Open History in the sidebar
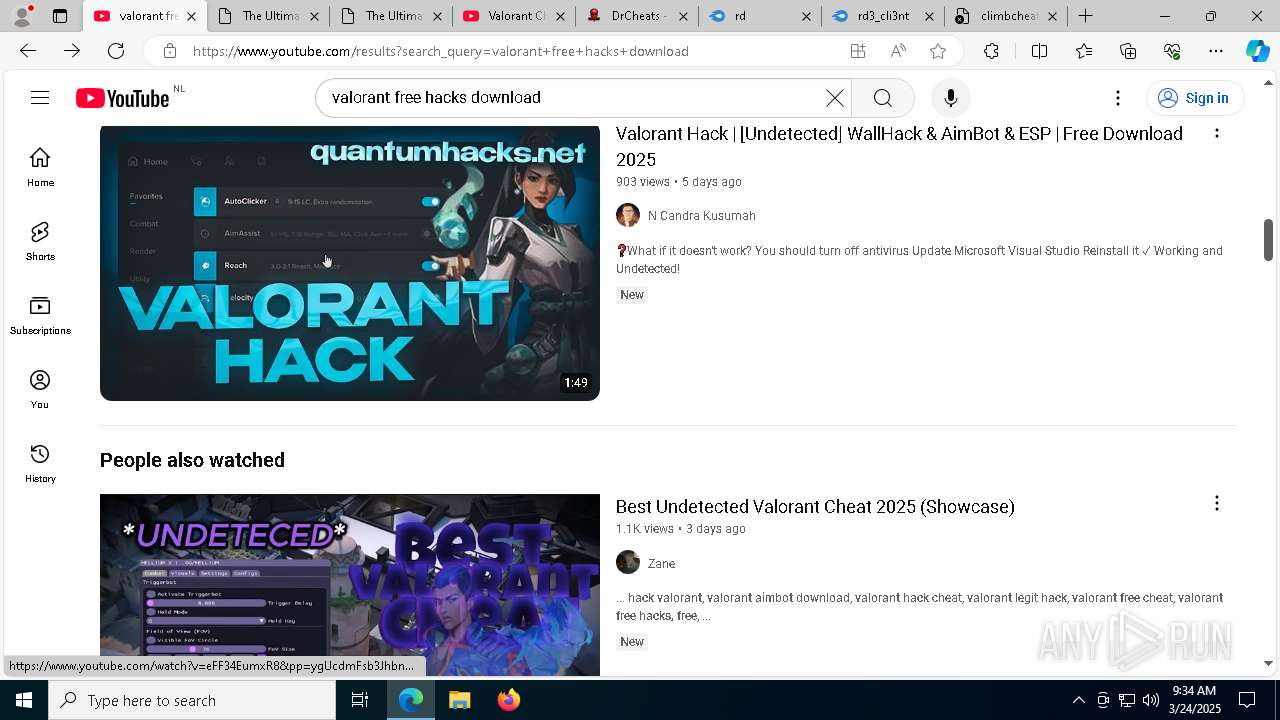This screenshot has width=1280, height=720. point(40,463)
